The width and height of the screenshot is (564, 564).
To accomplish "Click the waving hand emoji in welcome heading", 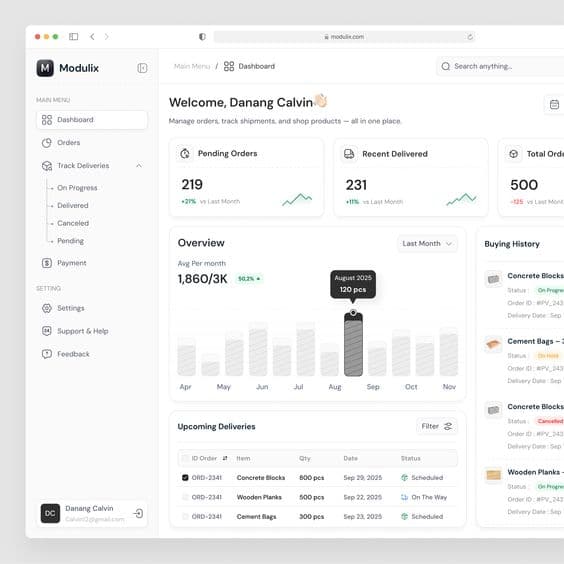I will [321, 101].
